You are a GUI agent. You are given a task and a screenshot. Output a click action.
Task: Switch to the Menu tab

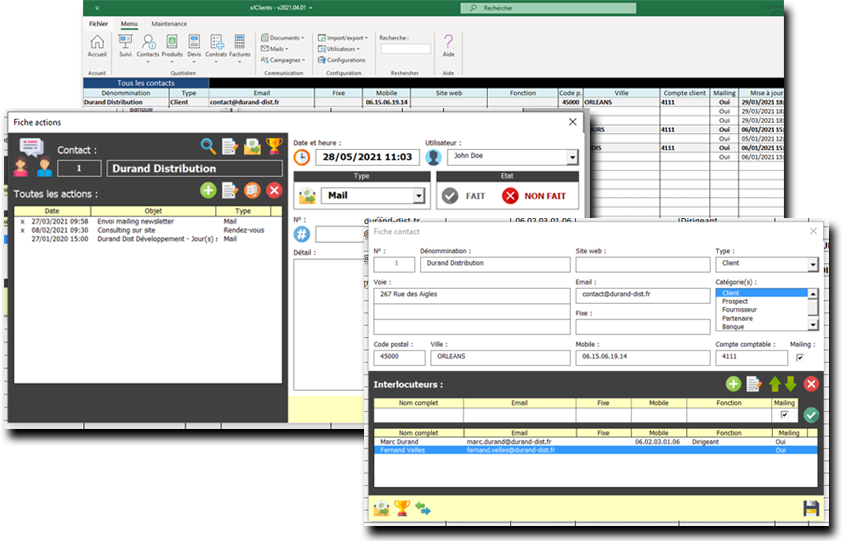129,24
